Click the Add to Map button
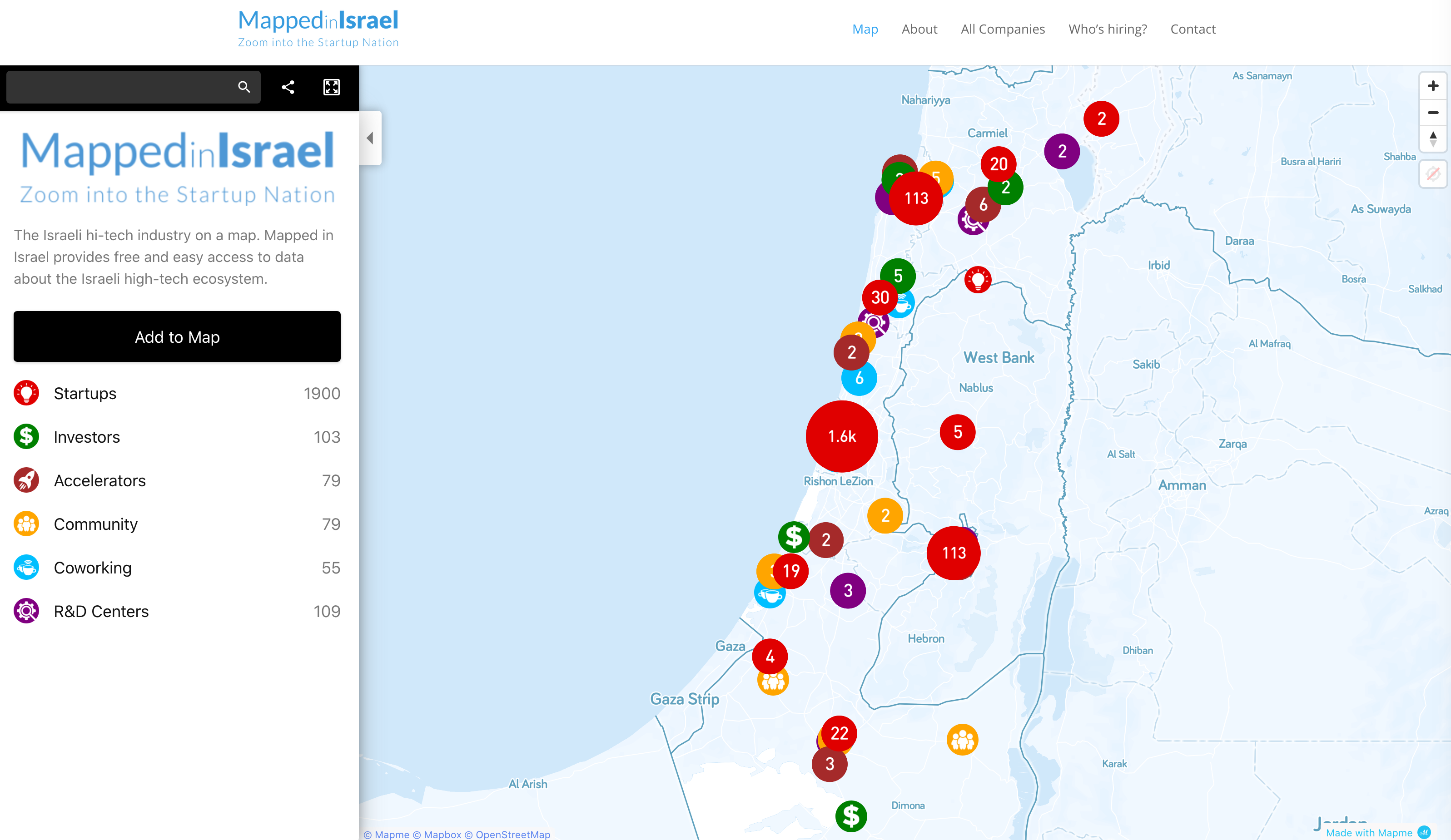 pyautogui.click(x=177, y=336)
